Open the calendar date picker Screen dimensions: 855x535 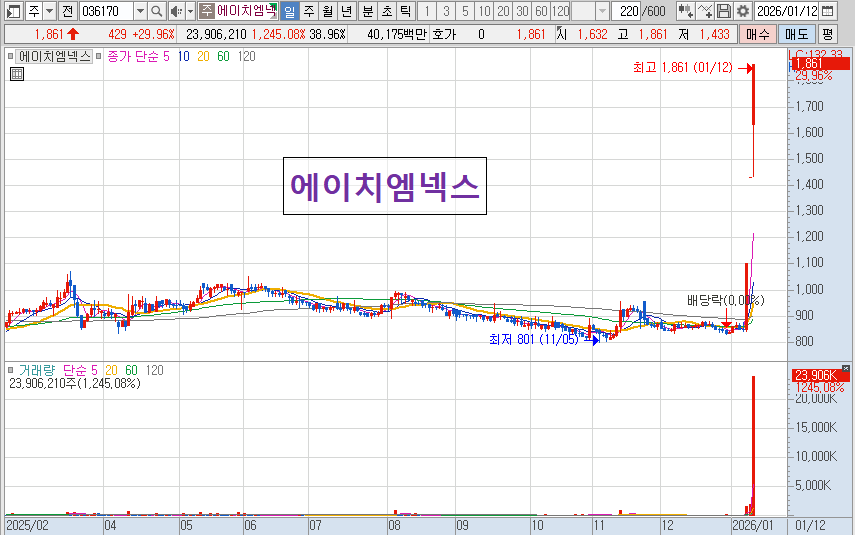(827, 11)
